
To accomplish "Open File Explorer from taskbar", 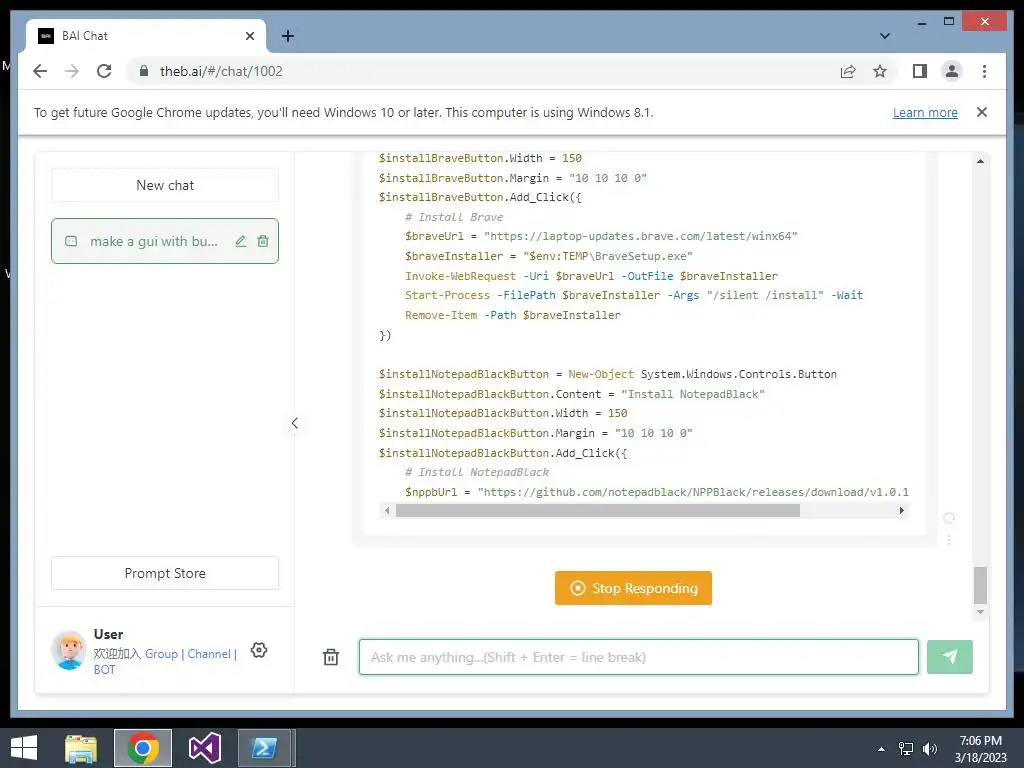I will tap(81, 748).
